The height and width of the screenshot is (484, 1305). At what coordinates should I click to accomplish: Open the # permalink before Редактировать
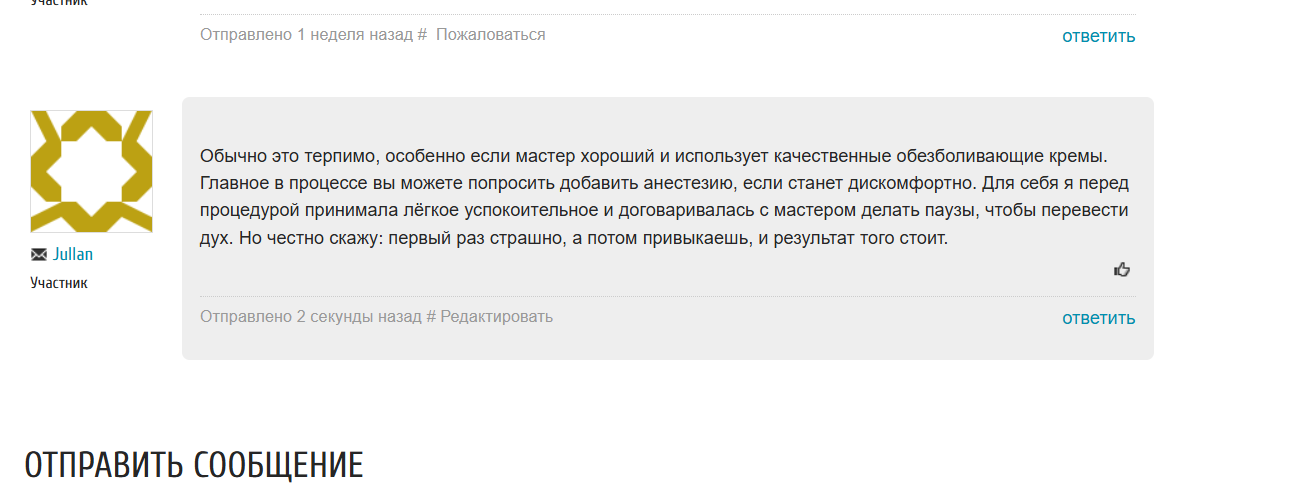(431, 317)
